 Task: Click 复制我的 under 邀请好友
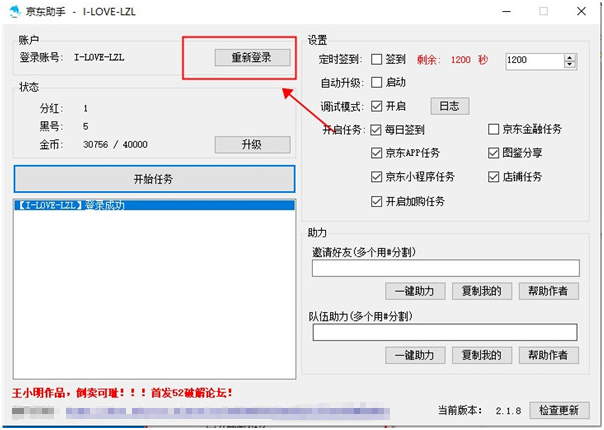click(482, 291)
